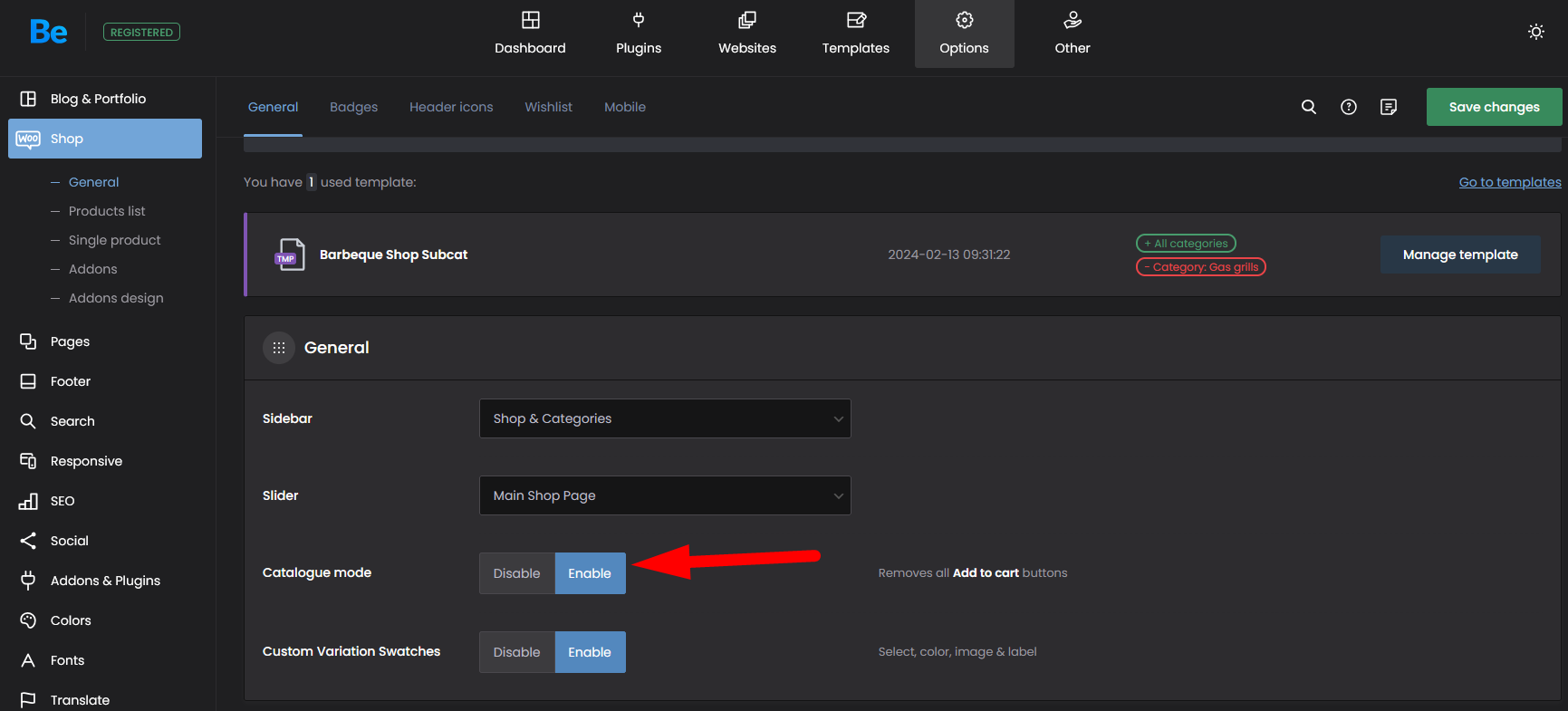1568x711 pixels.
Task: Open the Sidebar dropdown showing Shop & Categories
Action: [x=665, y=418]
